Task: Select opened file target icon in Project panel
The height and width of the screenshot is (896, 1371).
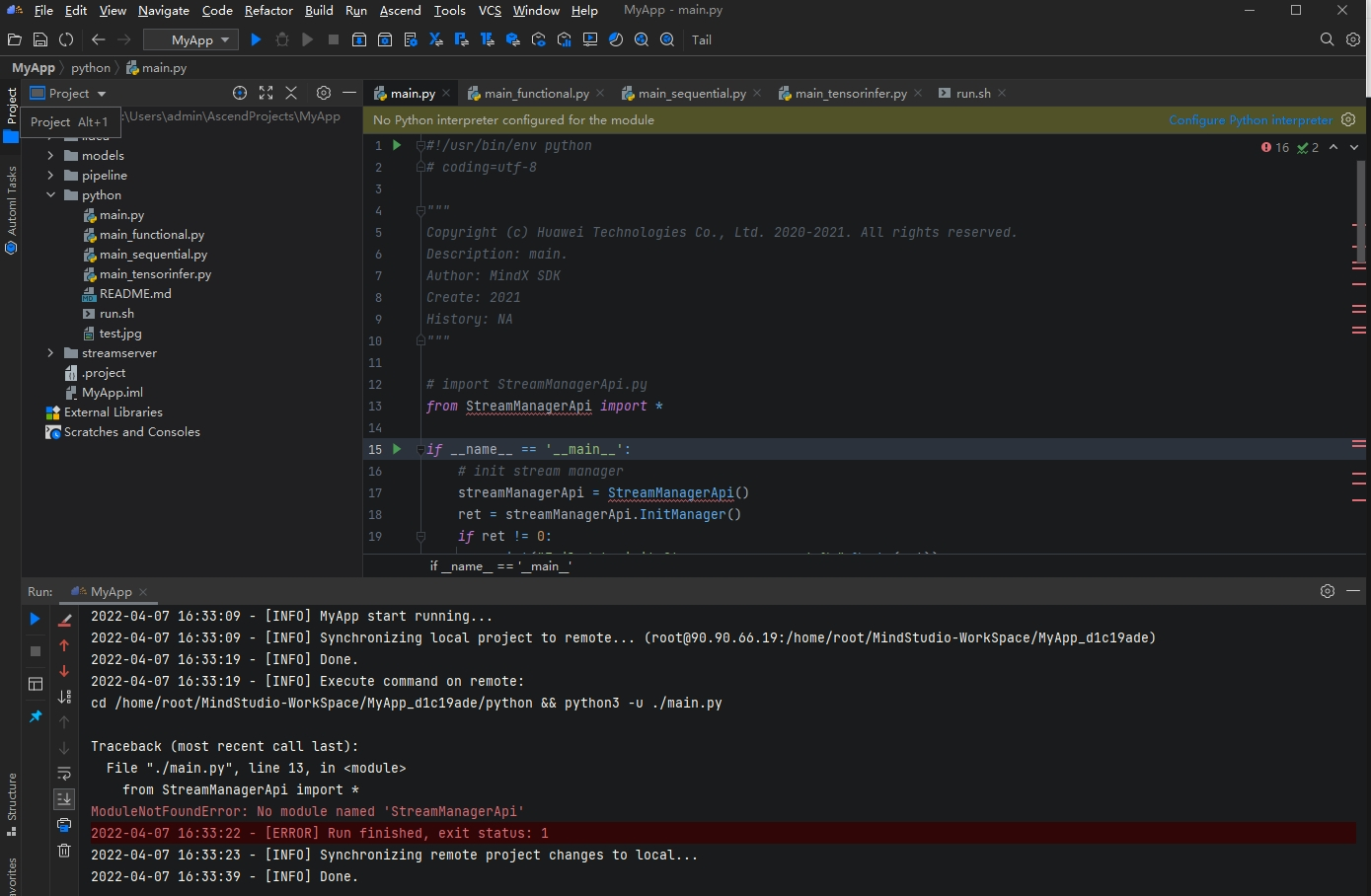Action: coord(240,93)
